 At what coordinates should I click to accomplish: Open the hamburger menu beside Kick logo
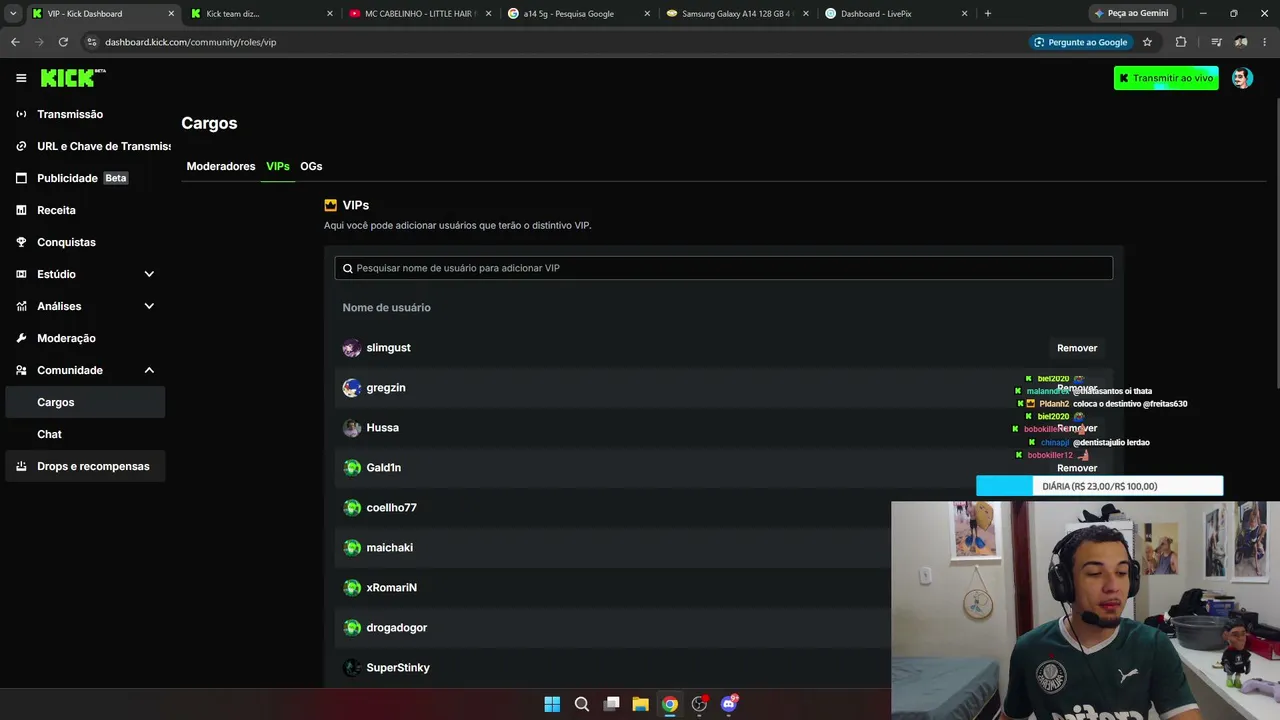tap(21, 78)
